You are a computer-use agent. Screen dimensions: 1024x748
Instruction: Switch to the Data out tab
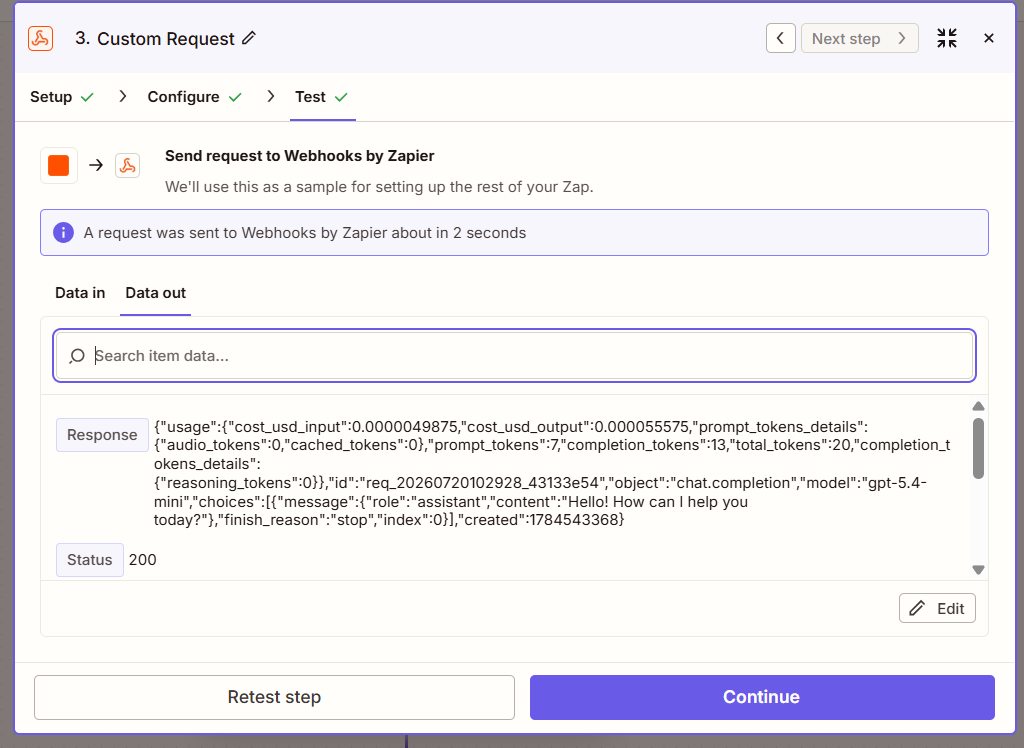[155, 293]
